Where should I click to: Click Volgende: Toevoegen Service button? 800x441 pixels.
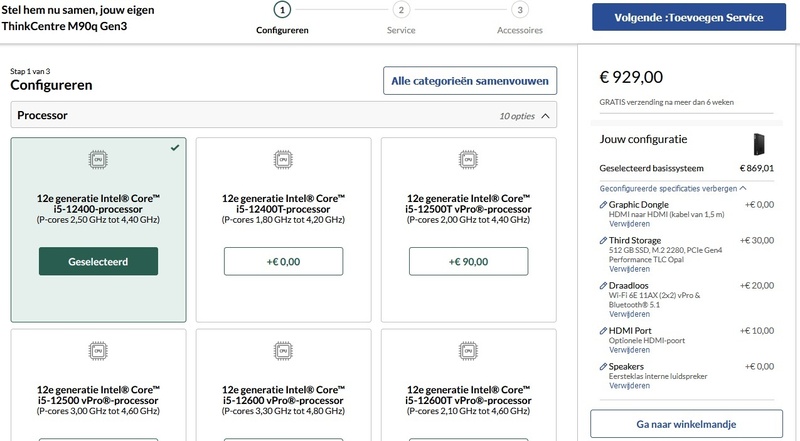click(x=689, y=17)
